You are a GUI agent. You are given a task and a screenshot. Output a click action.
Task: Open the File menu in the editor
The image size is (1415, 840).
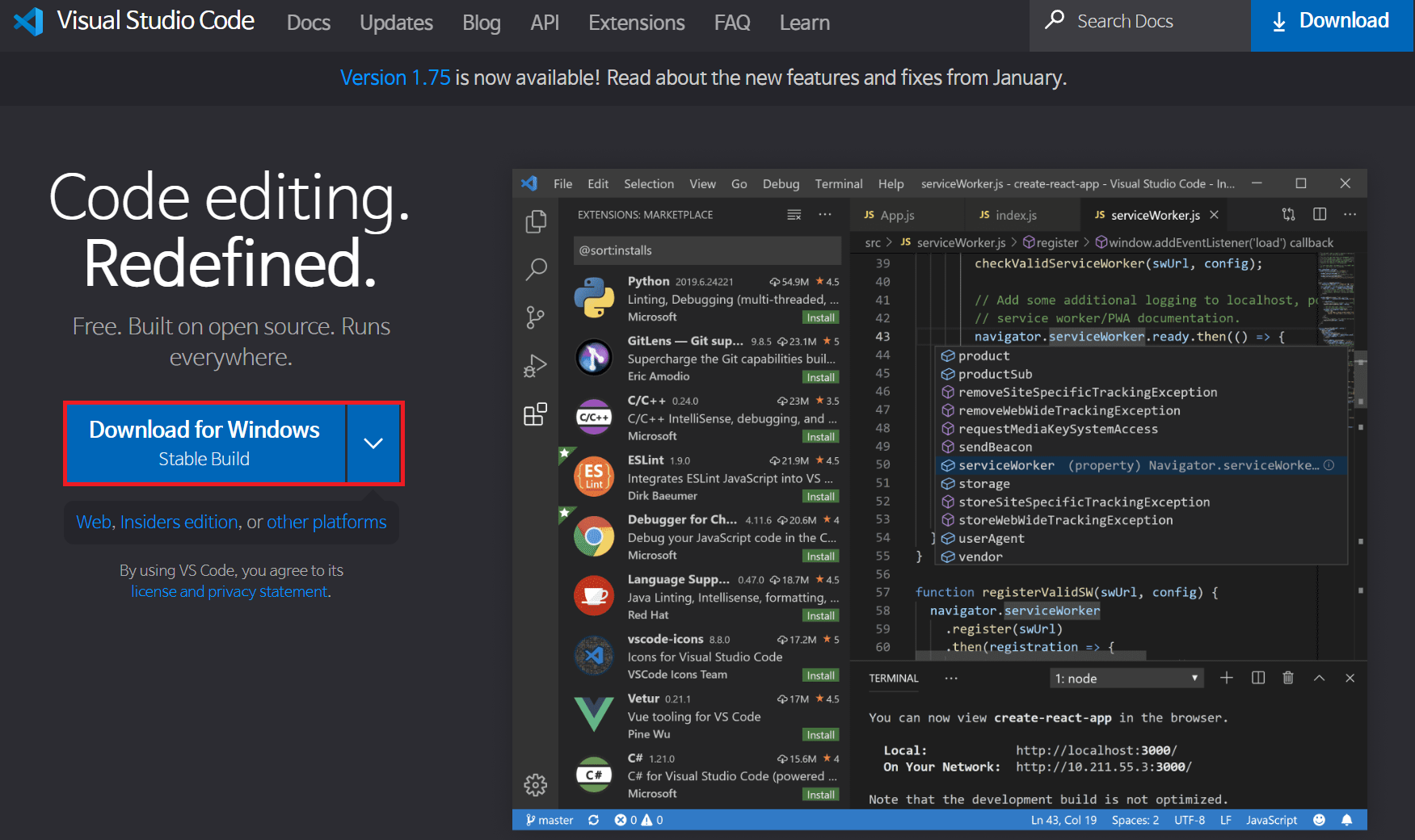pyautogui.click(x=562, y=183)
